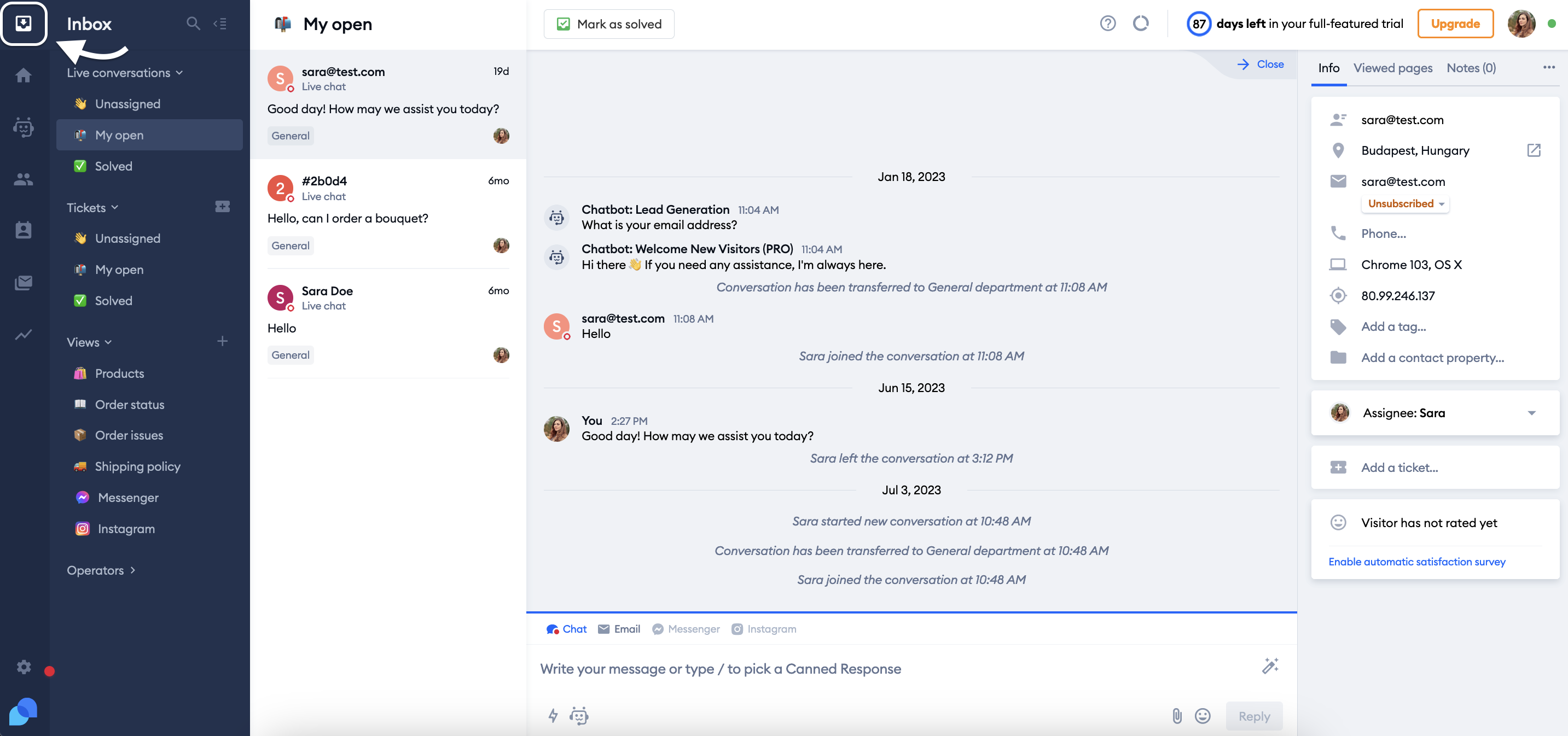Viewport: 1568px width, 736px height.
Task: Collapse the conversation list panel
Action: 221,24
